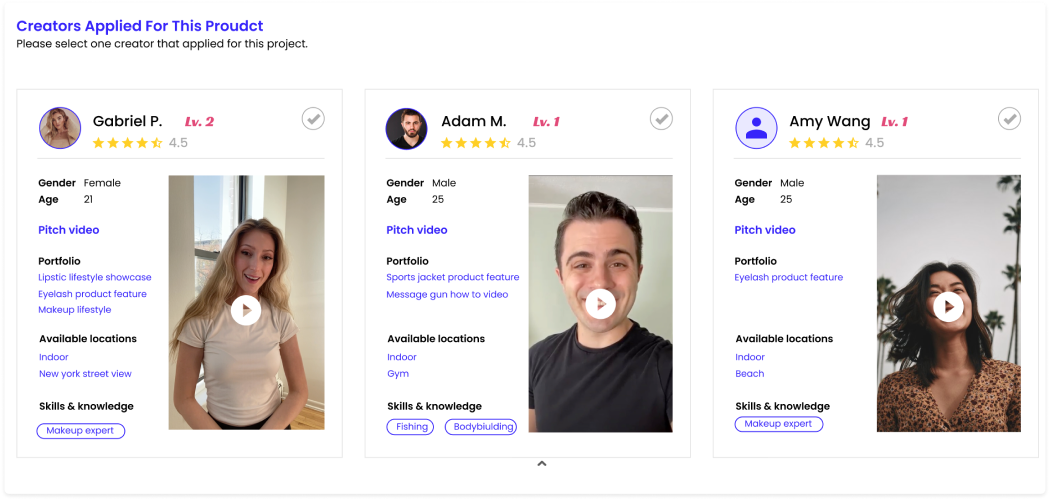
Task: Open Gabriel P.'s profile avatar
Action: click(x=60, y=128)
